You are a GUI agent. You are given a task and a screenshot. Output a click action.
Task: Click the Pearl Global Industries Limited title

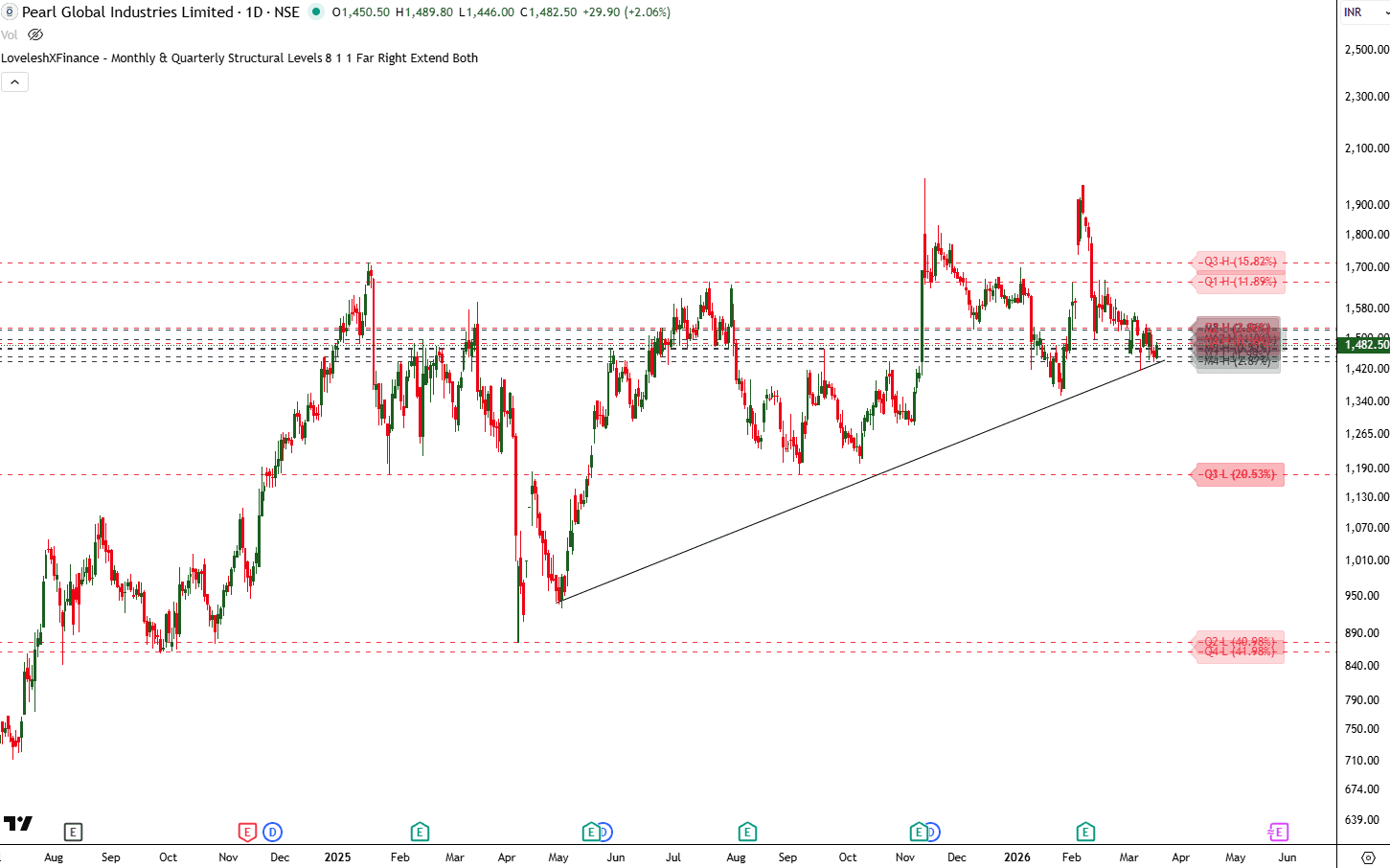tap(128, 12)
